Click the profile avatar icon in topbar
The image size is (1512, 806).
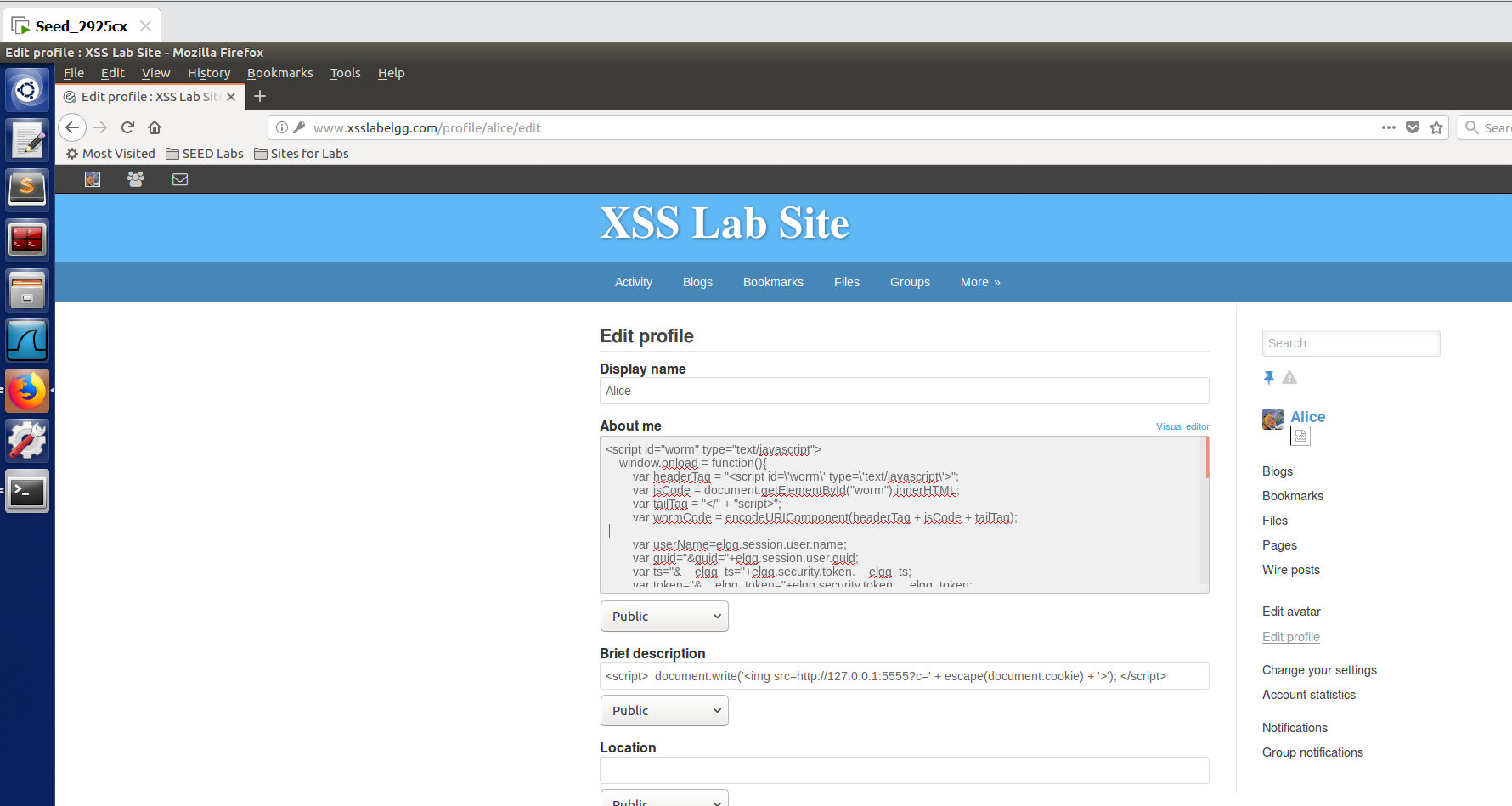(93, 179)
